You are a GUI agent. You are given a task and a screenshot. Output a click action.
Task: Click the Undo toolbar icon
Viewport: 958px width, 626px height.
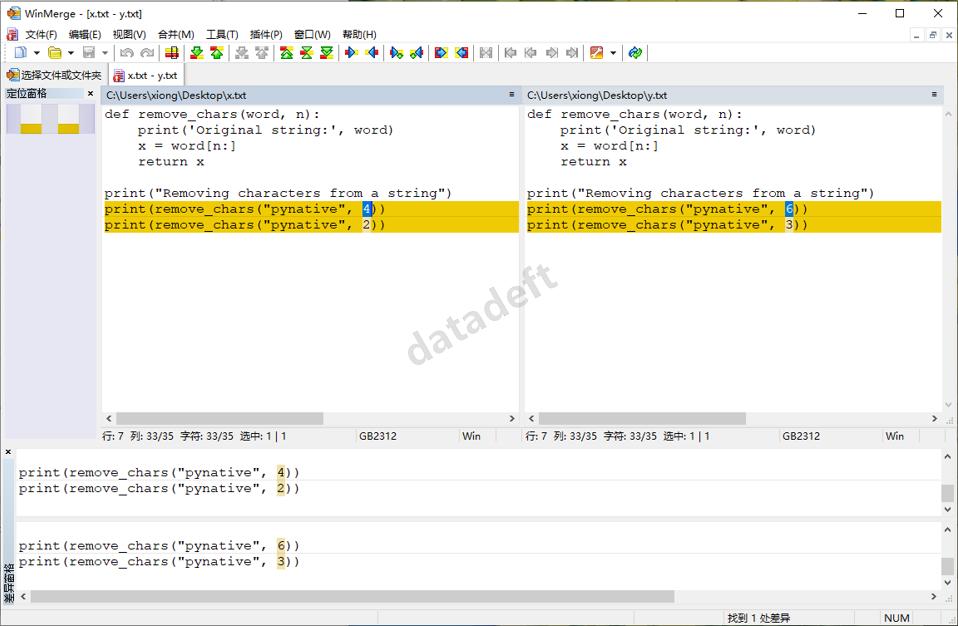coord(126,53)
